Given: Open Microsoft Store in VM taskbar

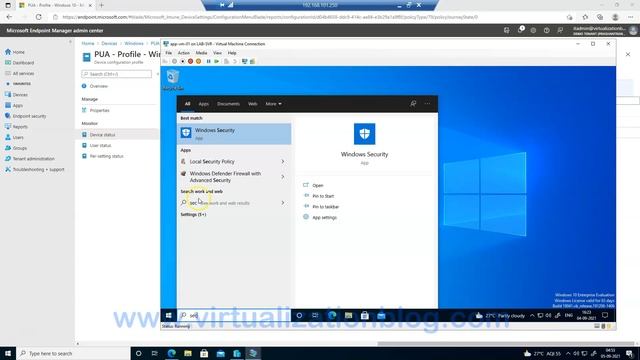Looking at the screenshot, I should tap(364, 316).
